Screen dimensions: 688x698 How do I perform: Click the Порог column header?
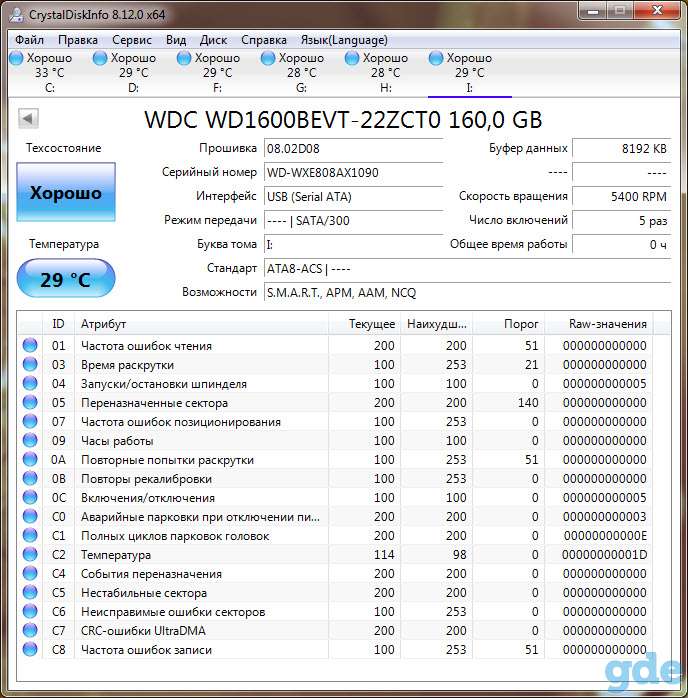pyautogui.click(x=509, y=324)
